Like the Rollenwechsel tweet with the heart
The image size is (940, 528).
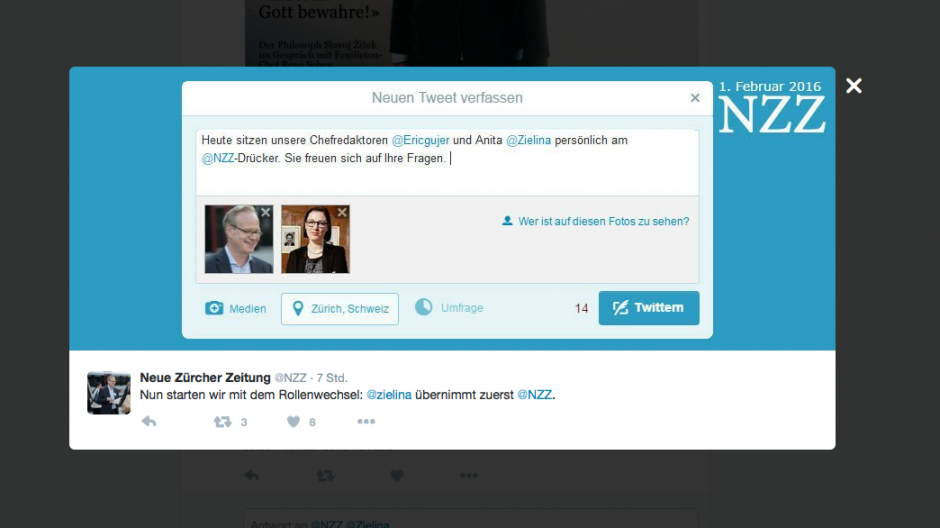tap(293, 422)
